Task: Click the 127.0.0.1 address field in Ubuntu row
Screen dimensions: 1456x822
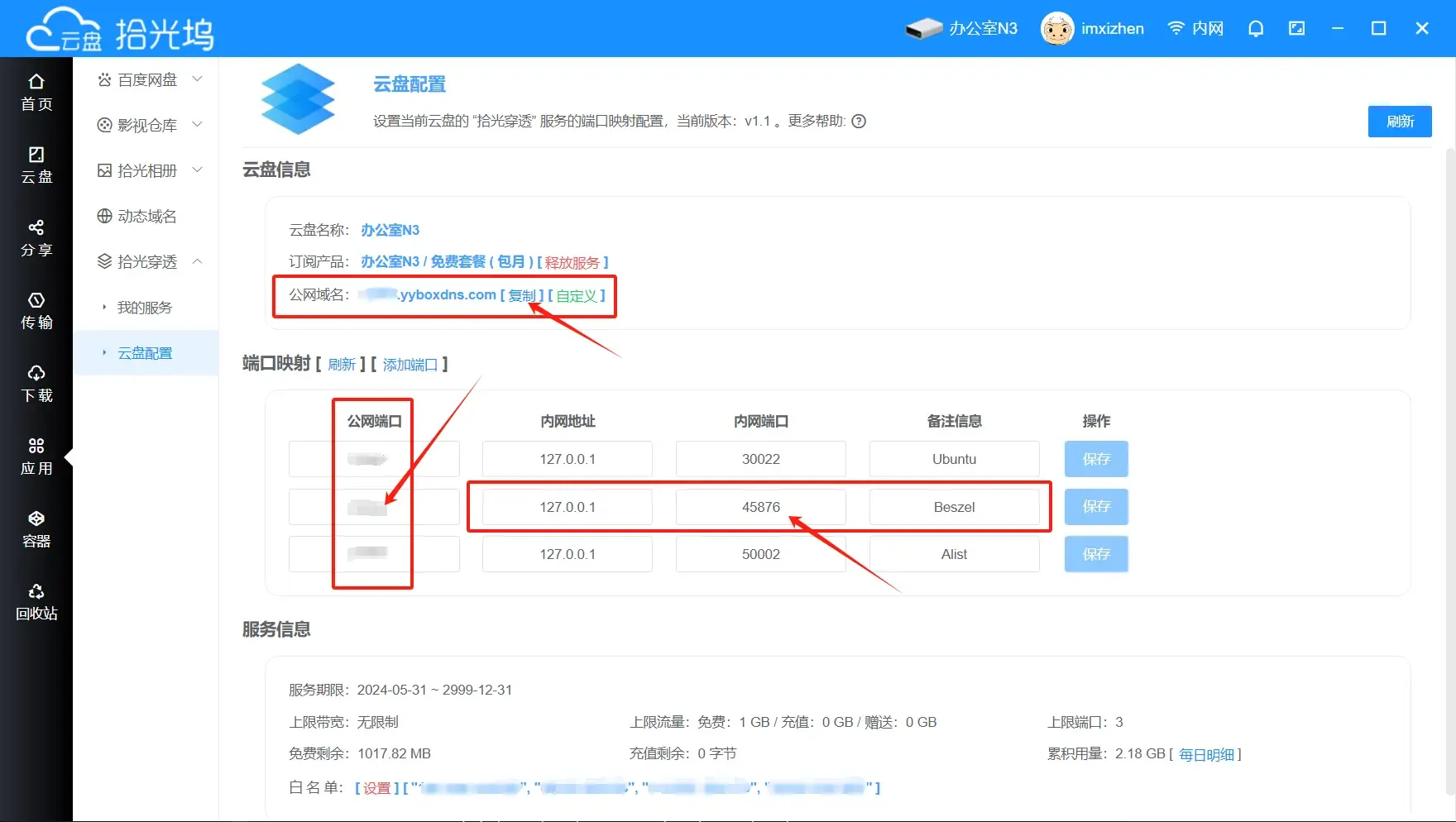Action: click(x=568, y=459)
